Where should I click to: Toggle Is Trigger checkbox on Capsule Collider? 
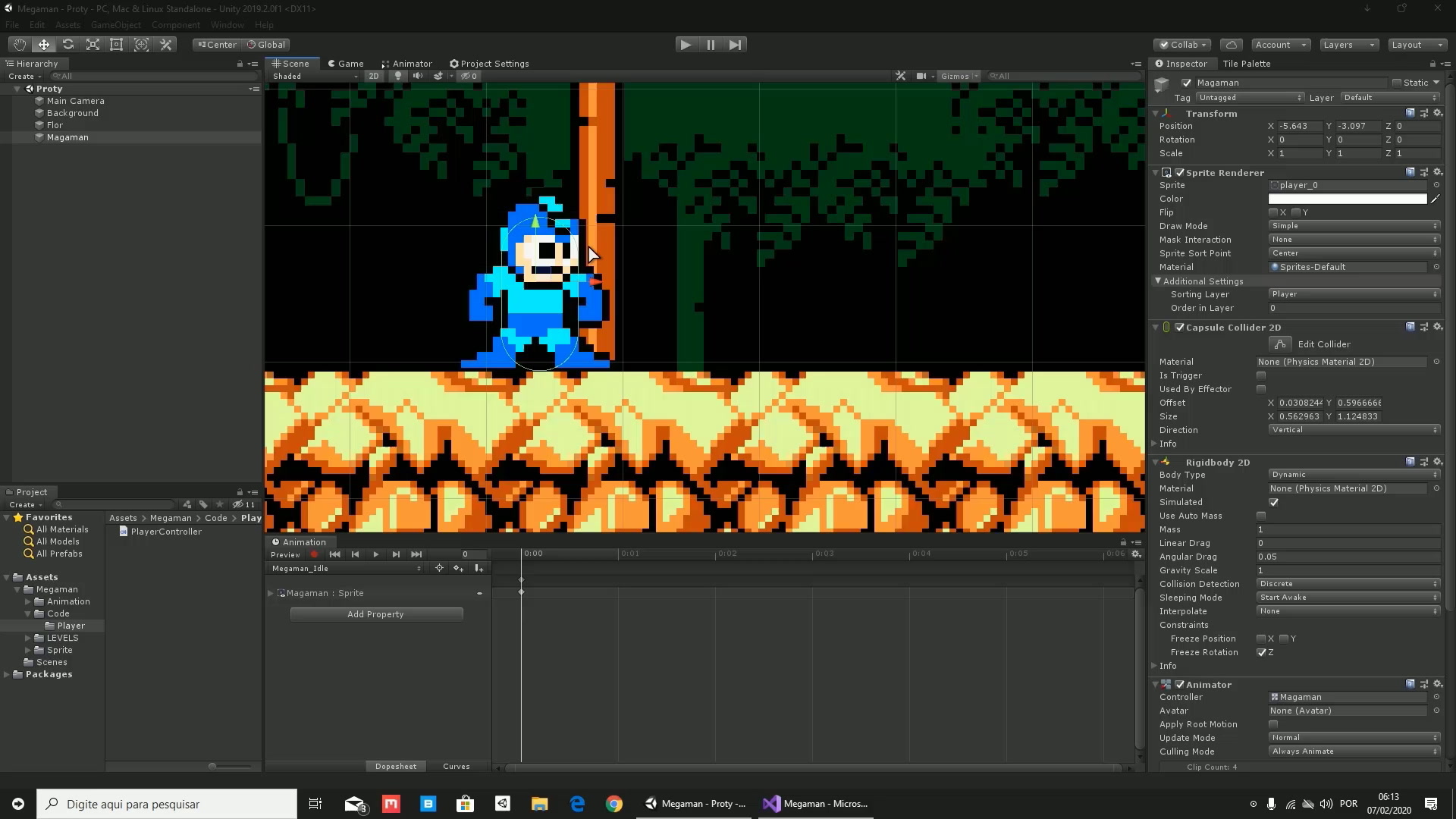(x=1261, y=375)
